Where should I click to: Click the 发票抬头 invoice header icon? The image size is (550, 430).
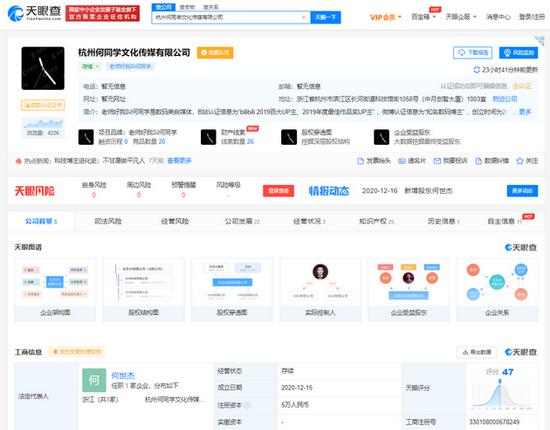[x=360, y=161]
